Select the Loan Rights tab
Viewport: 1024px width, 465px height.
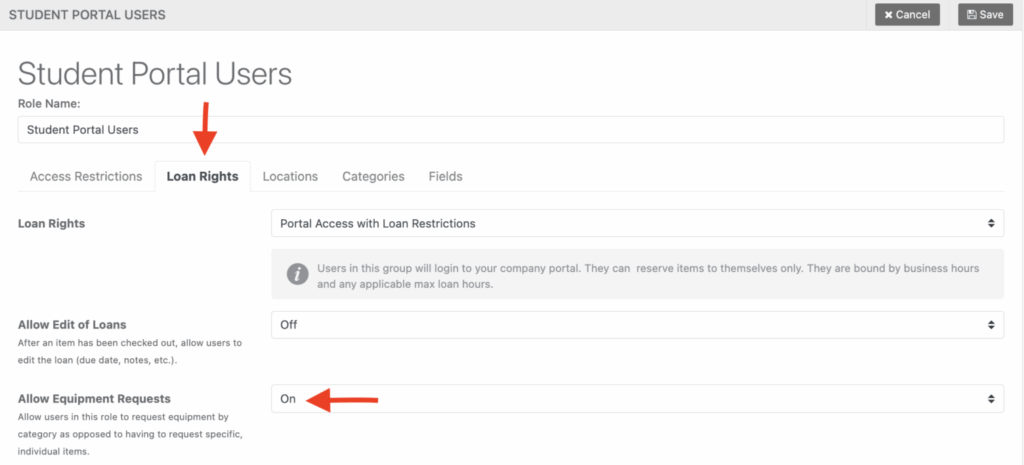[x=202, y=176]
